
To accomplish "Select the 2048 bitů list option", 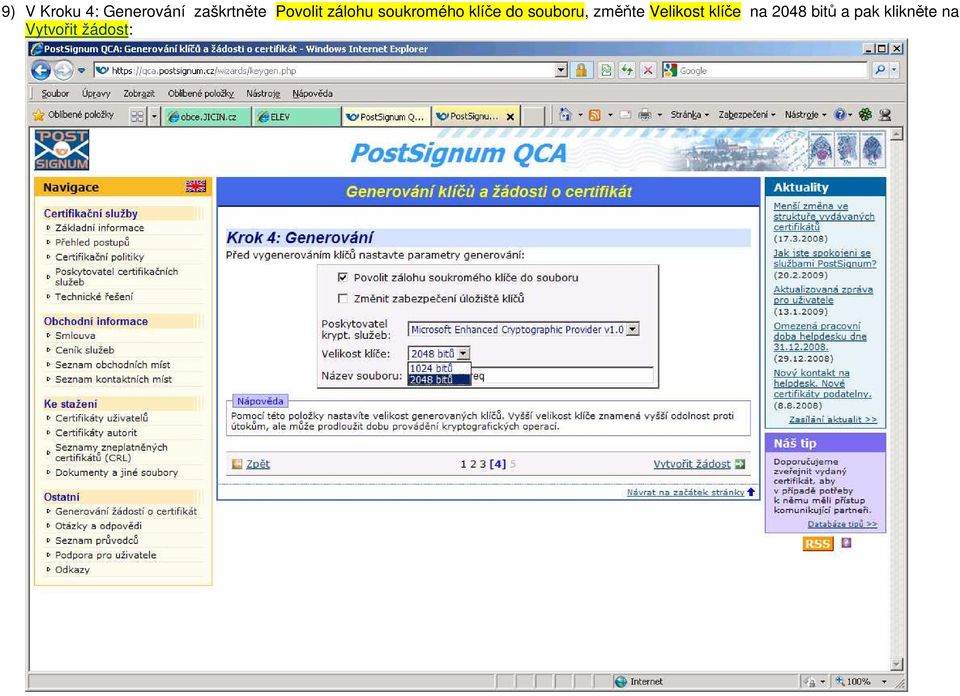I will pyautogui.click(x=439, y=380).
